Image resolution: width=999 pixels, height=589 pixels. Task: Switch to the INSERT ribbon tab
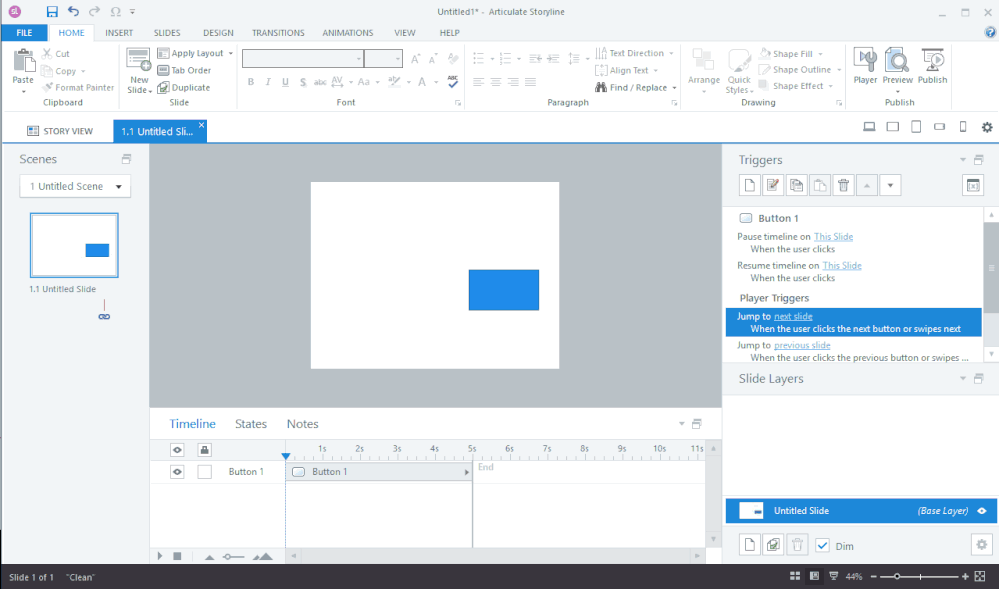(119, 33)
